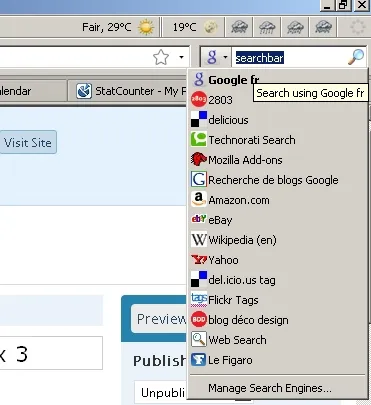Viewport: 371px width, 405px height.
Task: Pick Wikipedia (en) search engine
Action: point(277,240)
